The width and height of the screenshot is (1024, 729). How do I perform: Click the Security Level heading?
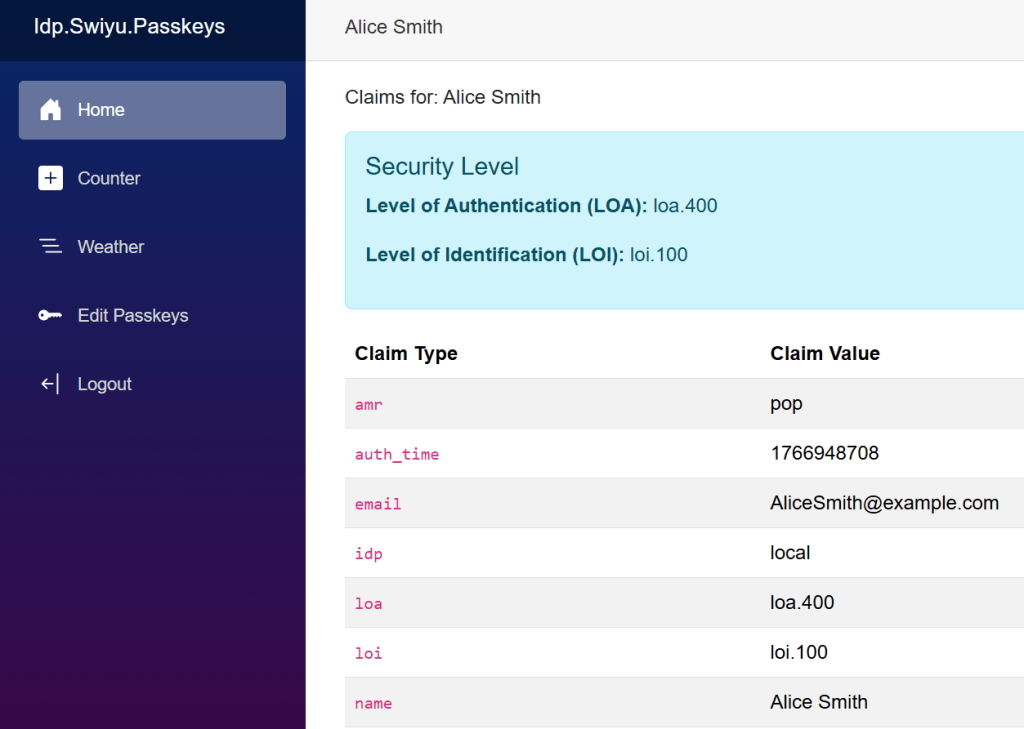pyautogui.click(x=442, y=166)
